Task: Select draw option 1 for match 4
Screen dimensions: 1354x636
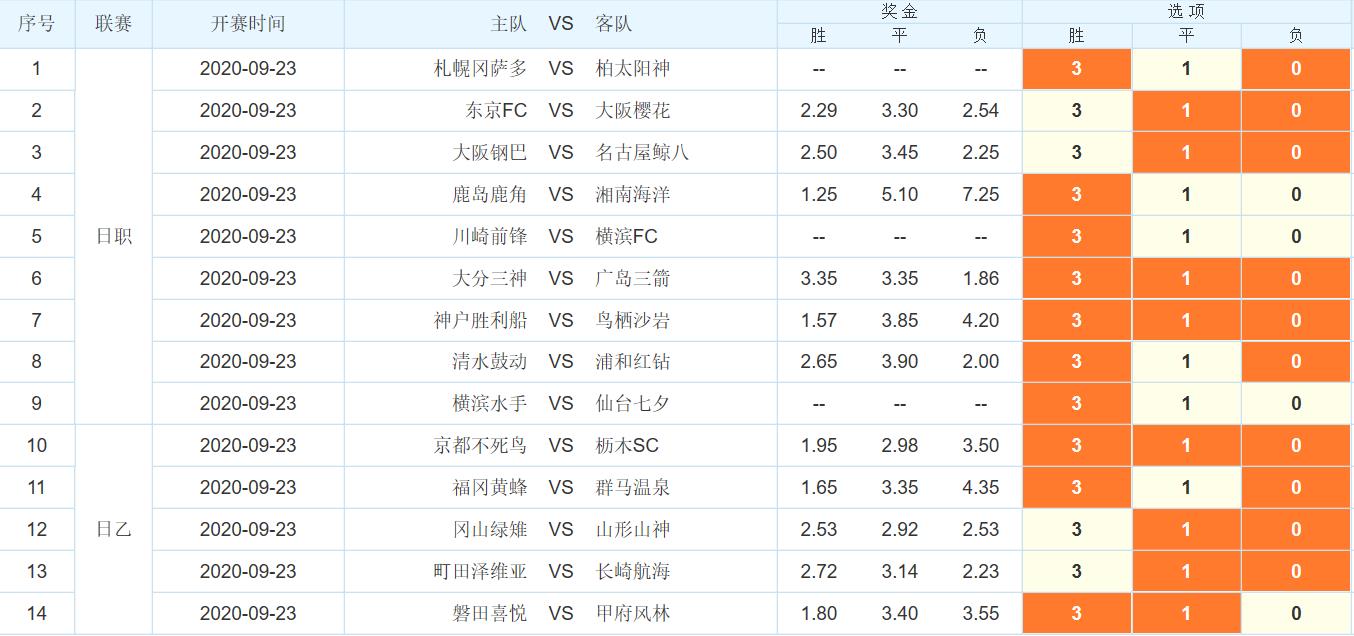Action: pos(1186,195)
